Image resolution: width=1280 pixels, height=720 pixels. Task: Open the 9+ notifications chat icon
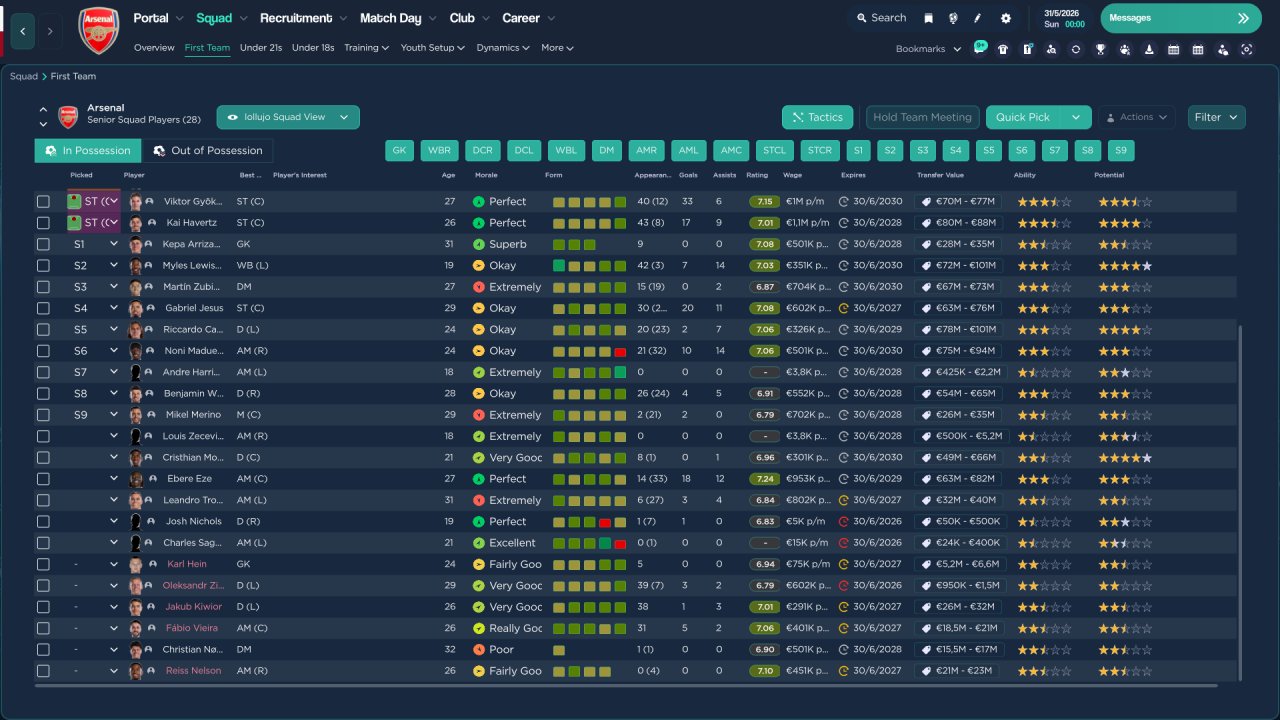click(979, 48)
